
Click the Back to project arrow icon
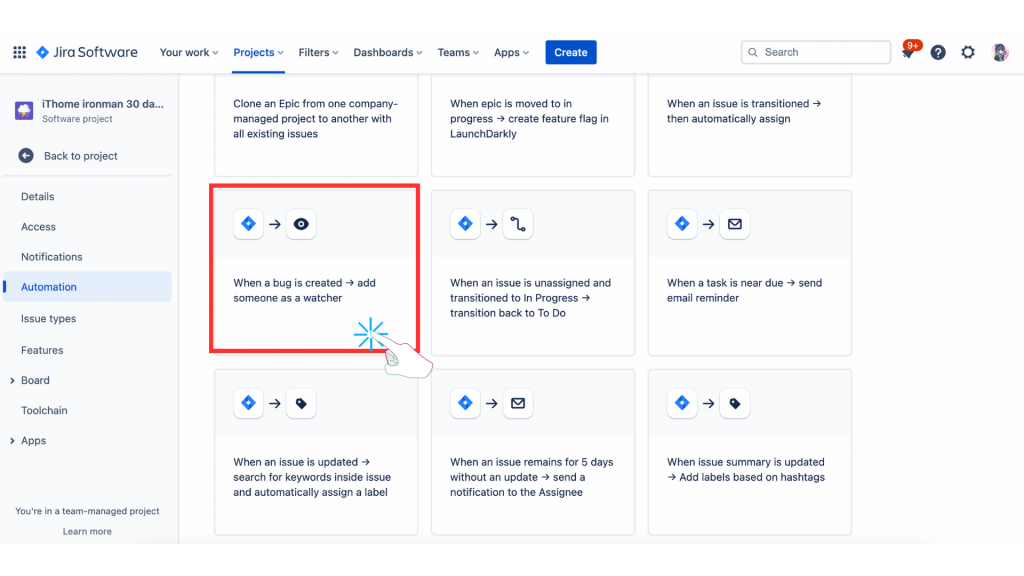(26, 155)
